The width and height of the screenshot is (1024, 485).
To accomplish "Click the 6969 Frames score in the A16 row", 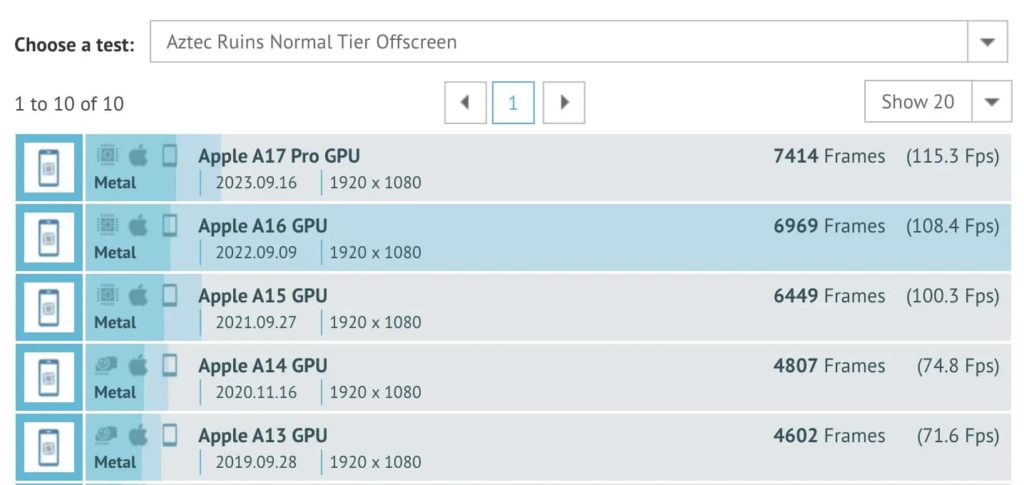I will [829, 226].
